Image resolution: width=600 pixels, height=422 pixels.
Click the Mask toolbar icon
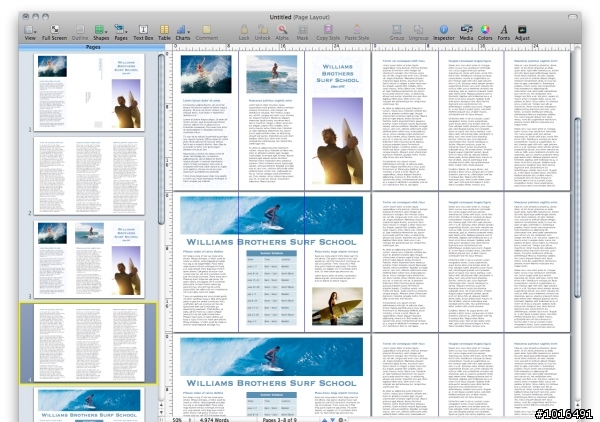tap(302, 33)
